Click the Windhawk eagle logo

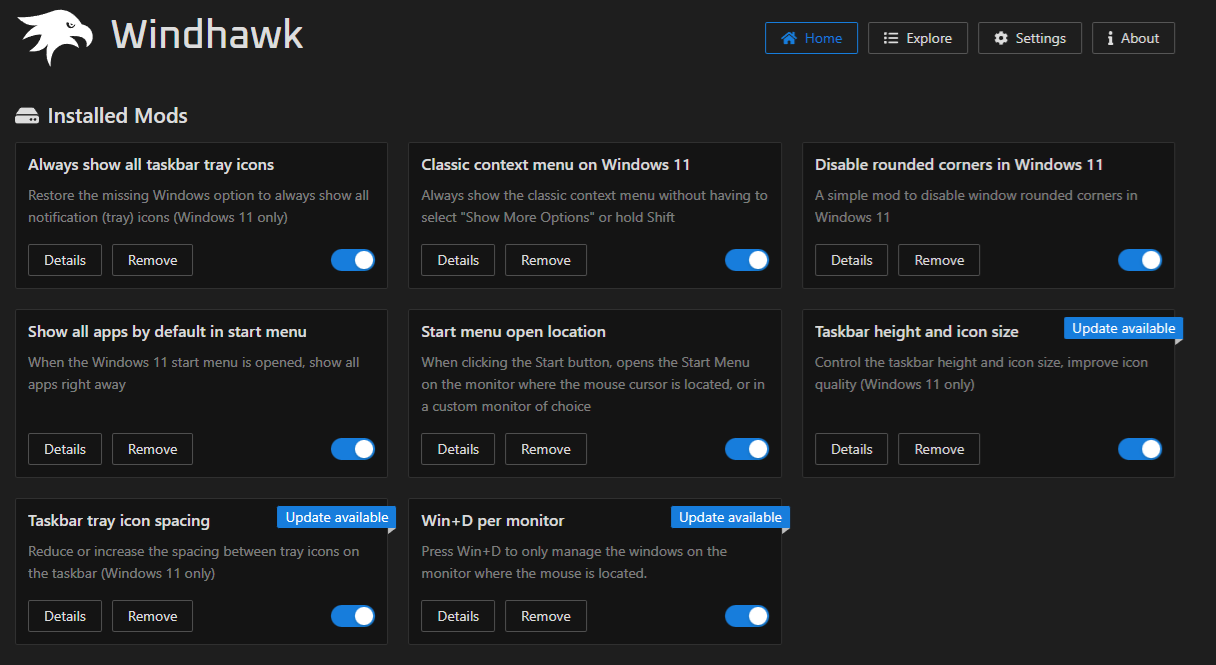coord(56,38)
